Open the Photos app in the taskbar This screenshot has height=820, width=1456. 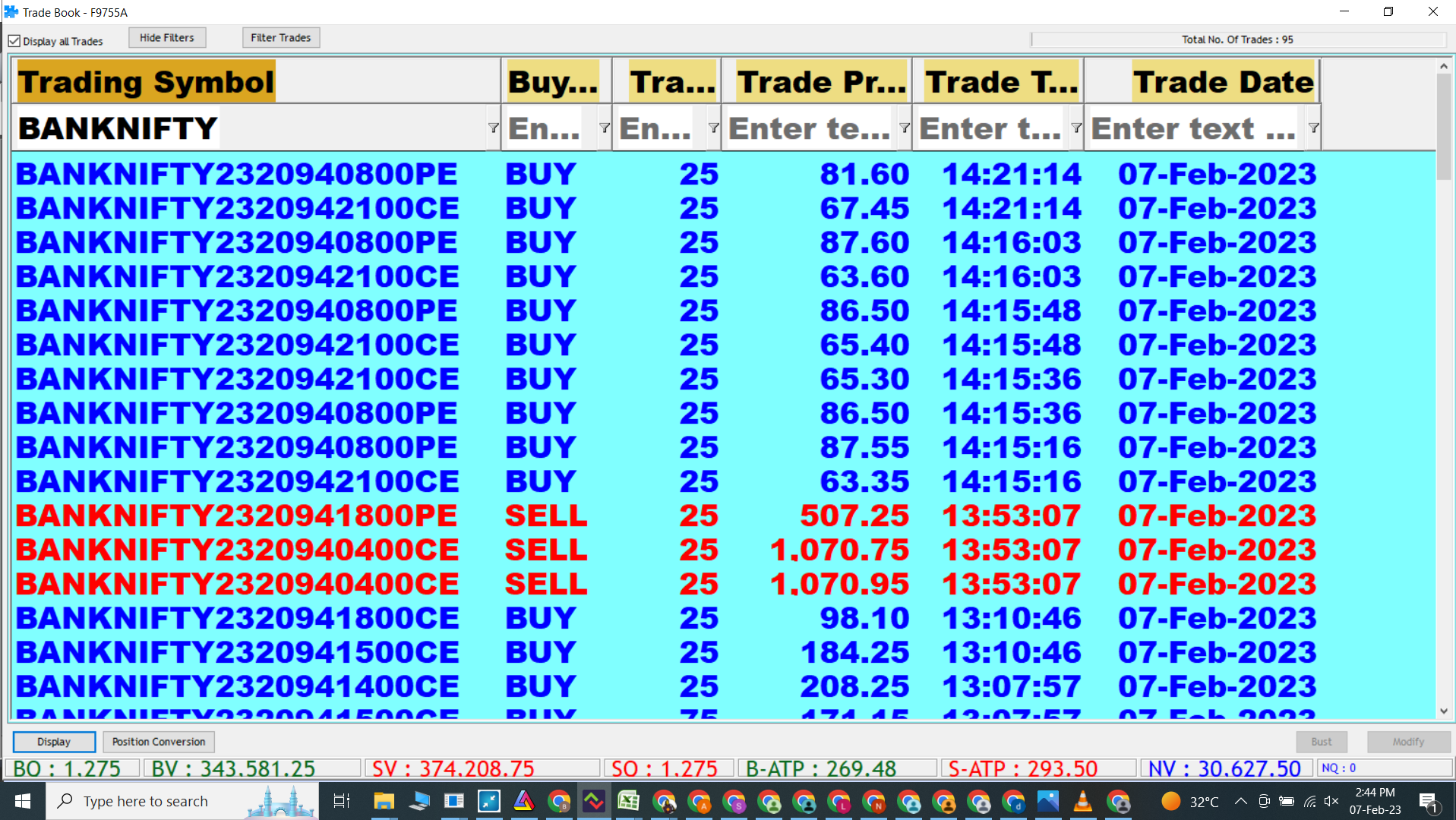click(1047, 801)
